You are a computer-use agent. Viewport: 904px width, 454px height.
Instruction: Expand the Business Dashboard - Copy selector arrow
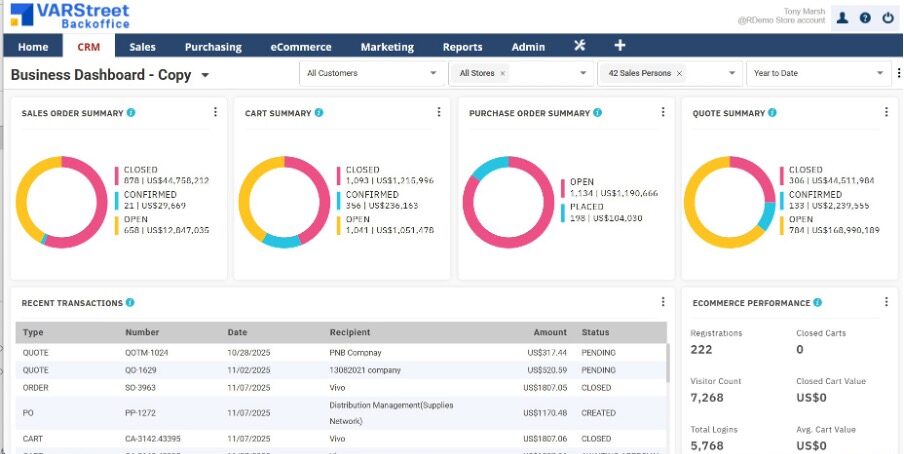(x=205, y=75)
